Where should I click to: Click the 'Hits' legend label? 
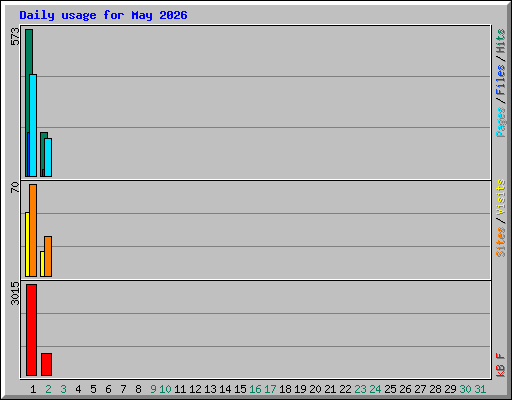(x=500, y=41)
